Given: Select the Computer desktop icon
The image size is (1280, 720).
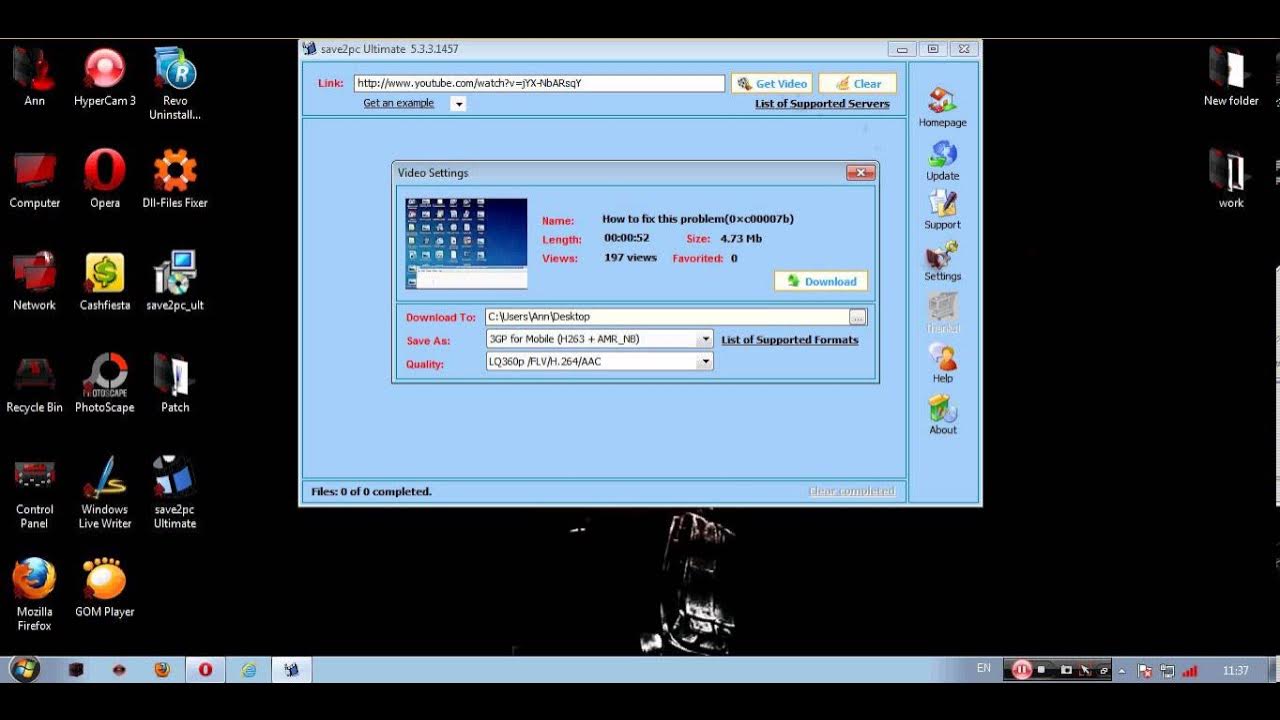Looking at the screenshot, I should (34, 179).
